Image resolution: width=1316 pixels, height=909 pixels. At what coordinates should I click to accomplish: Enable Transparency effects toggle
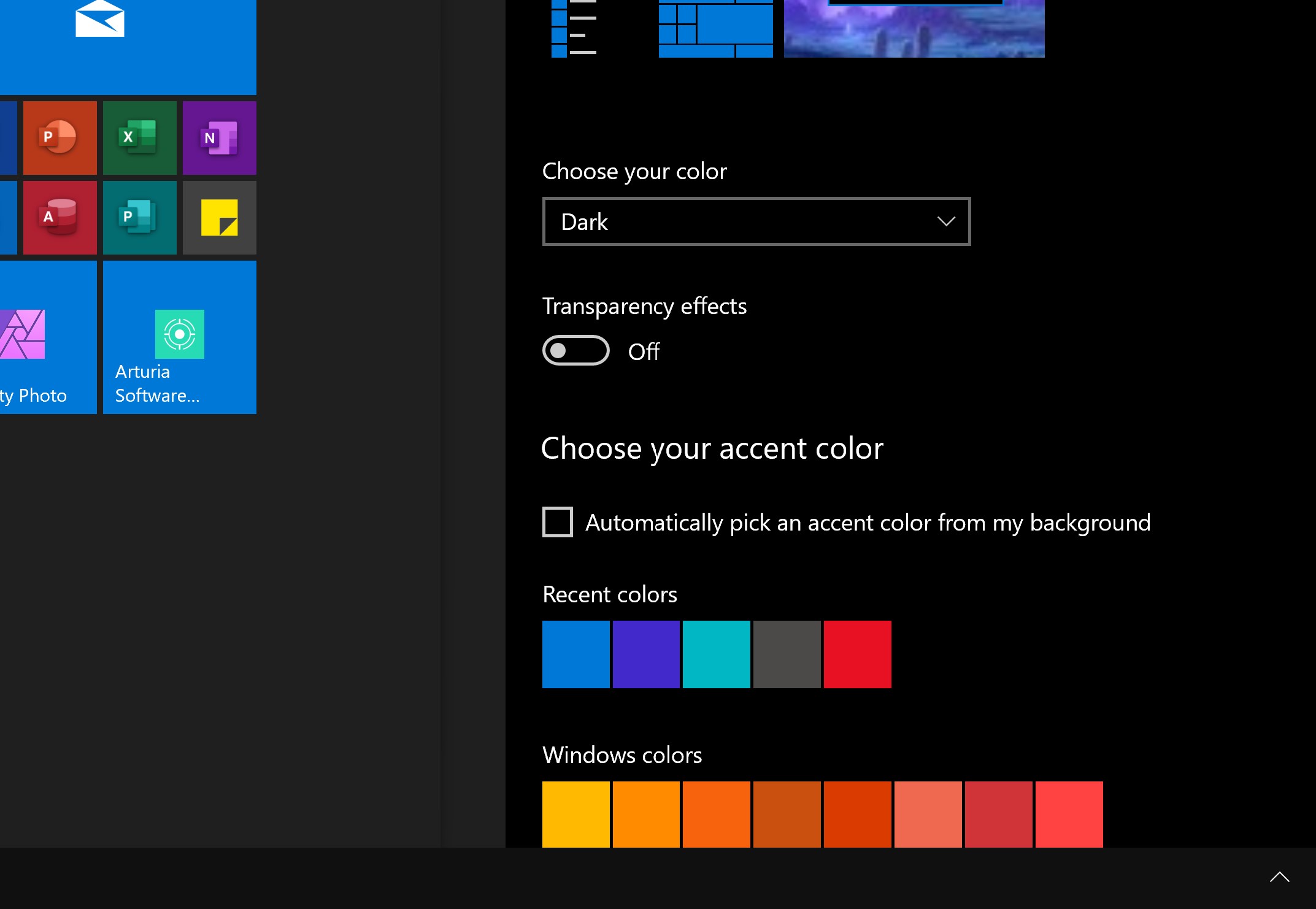click(x=576, y=351)
